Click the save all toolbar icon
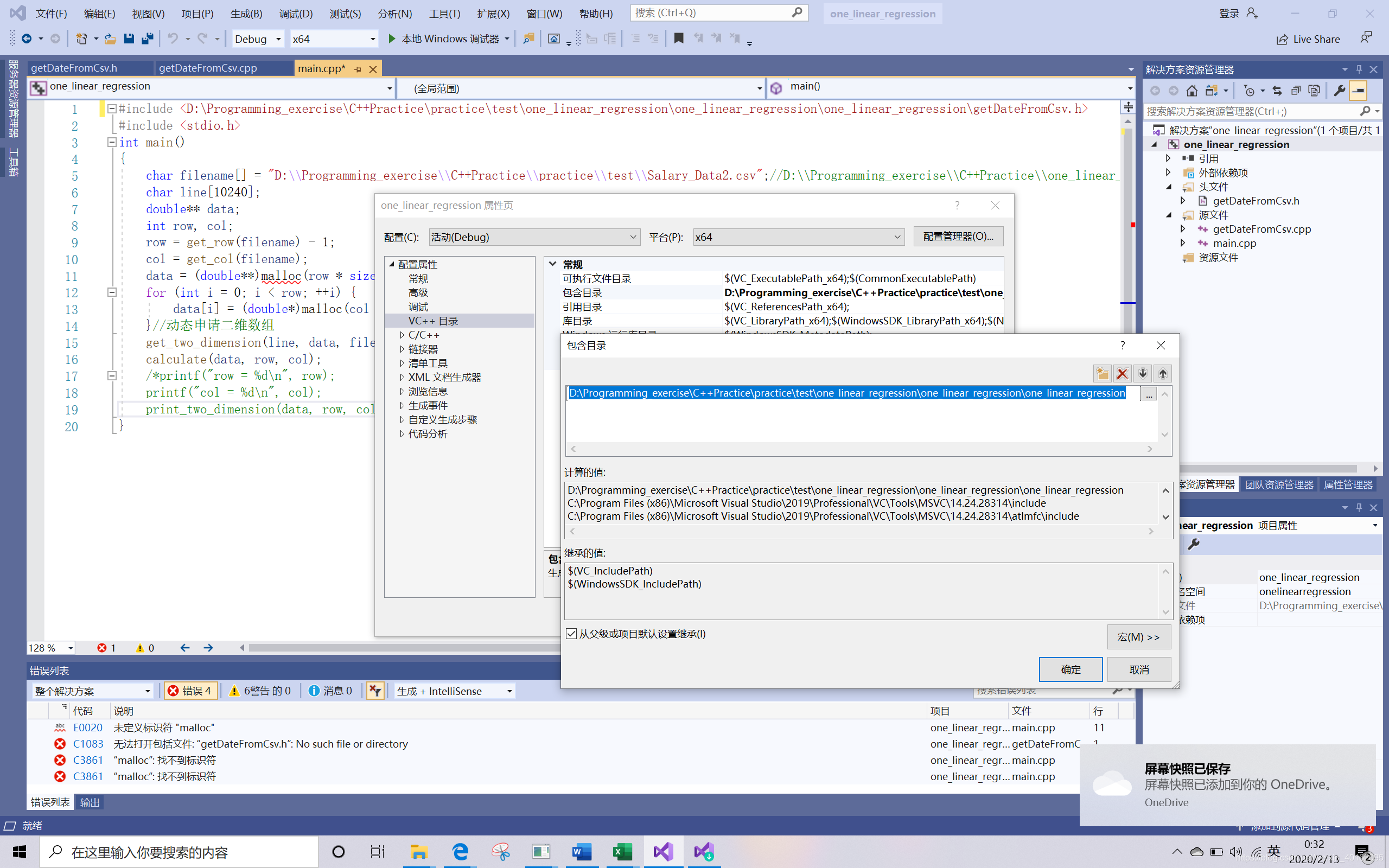The image size is (1389, 868). [x=148, y=39]
